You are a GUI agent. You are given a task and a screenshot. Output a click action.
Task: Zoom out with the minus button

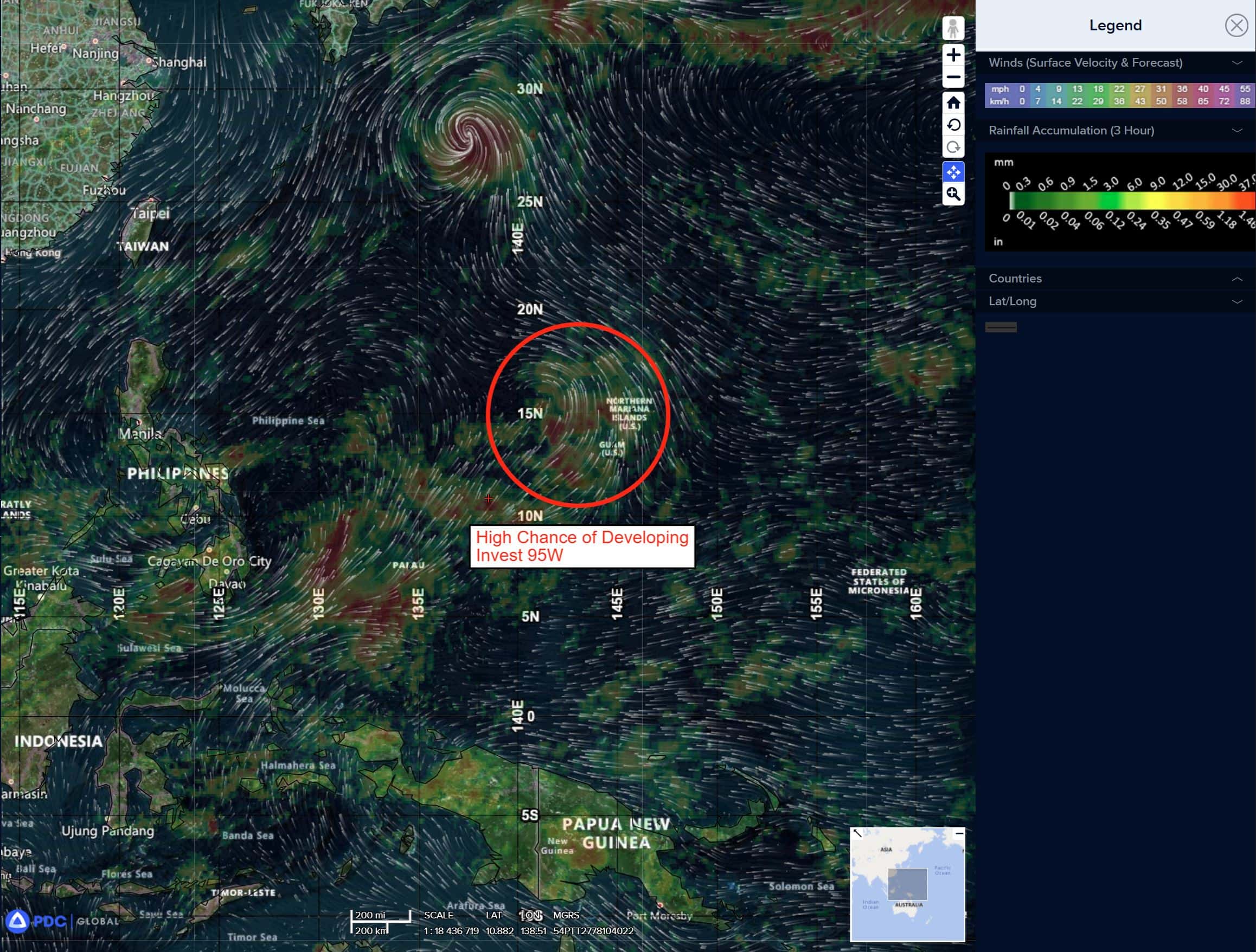click(x=953, y=76)
